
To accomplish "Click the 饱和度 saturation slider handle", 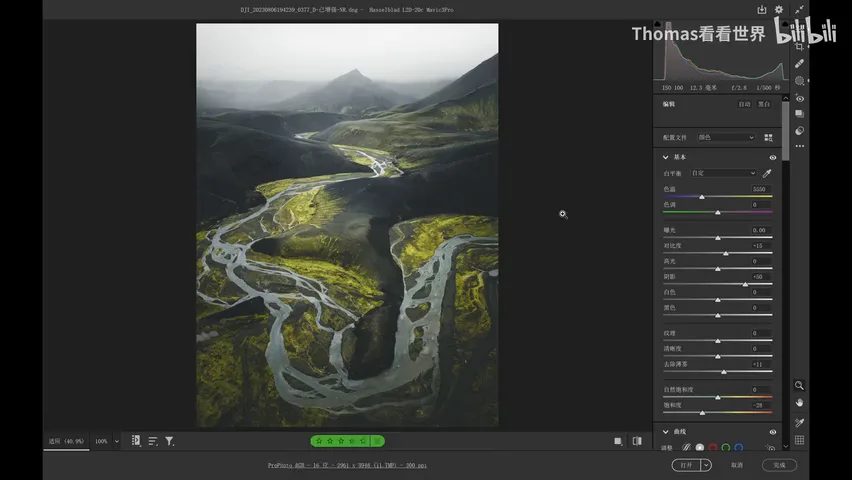I will coord(703,413).
